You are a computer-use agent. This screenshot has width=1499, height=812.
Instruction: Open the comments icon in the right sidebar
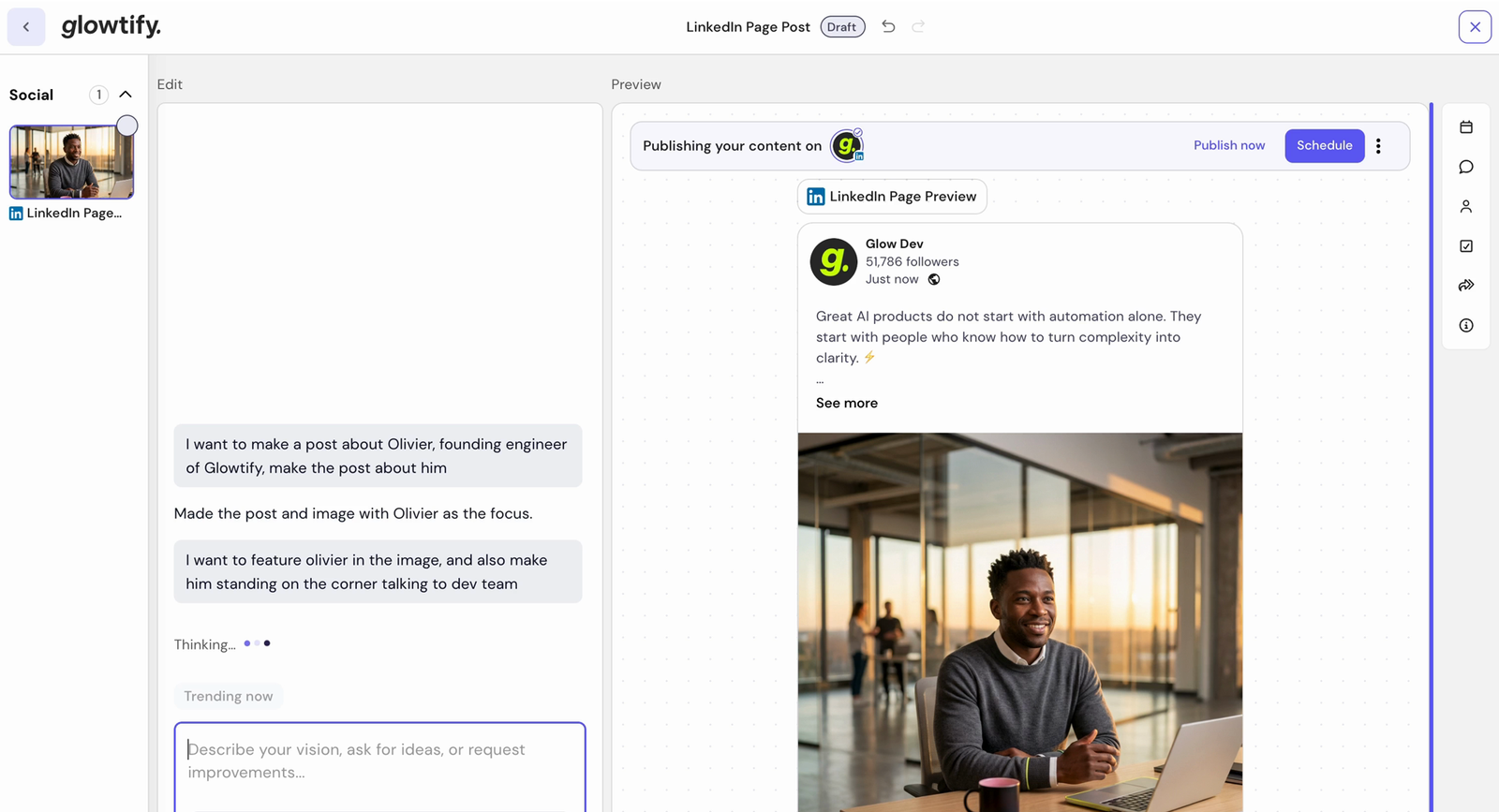point(1466,167)
